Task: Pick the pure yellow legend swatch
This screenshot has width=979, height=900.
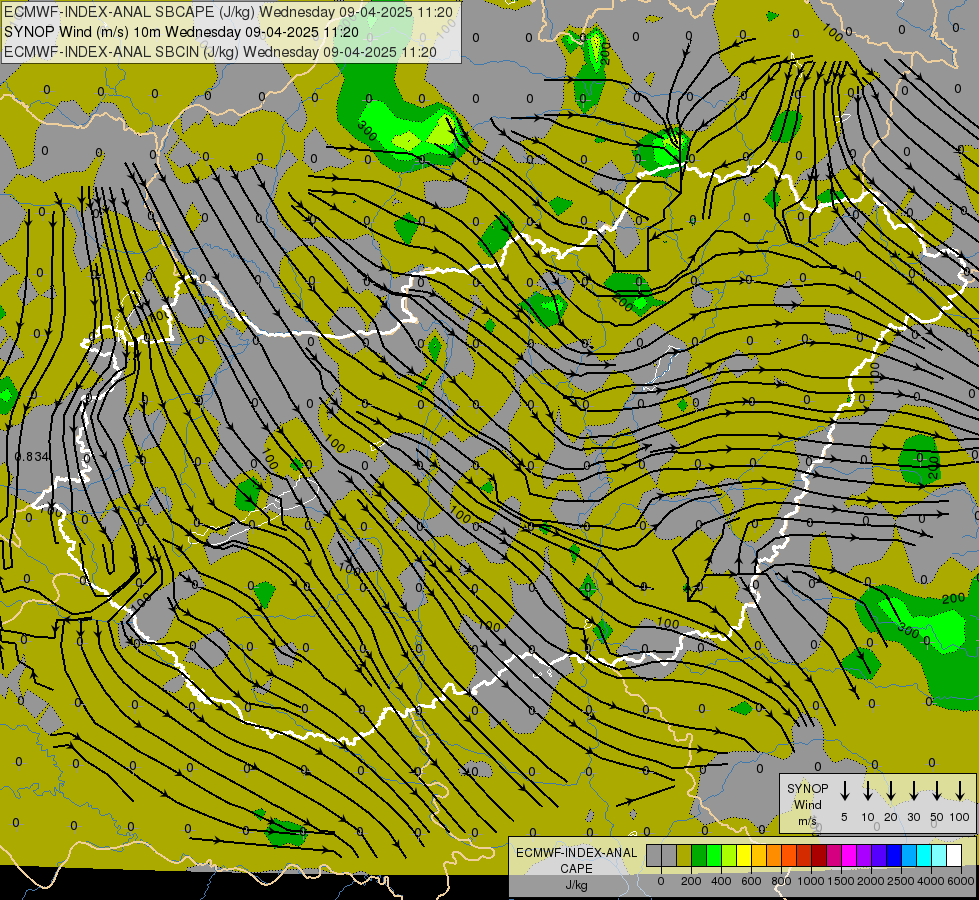Action: [744, 855]
